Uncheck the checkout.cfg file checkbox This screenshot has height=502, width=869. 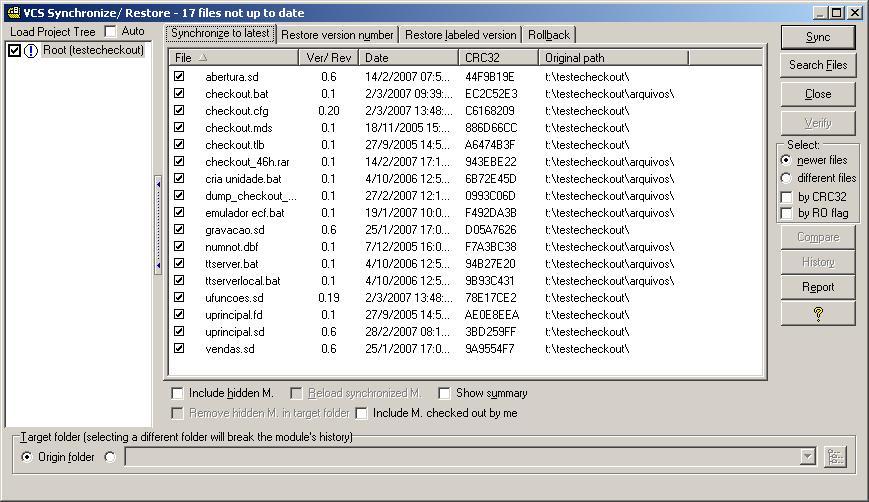[x=179, y=110]
